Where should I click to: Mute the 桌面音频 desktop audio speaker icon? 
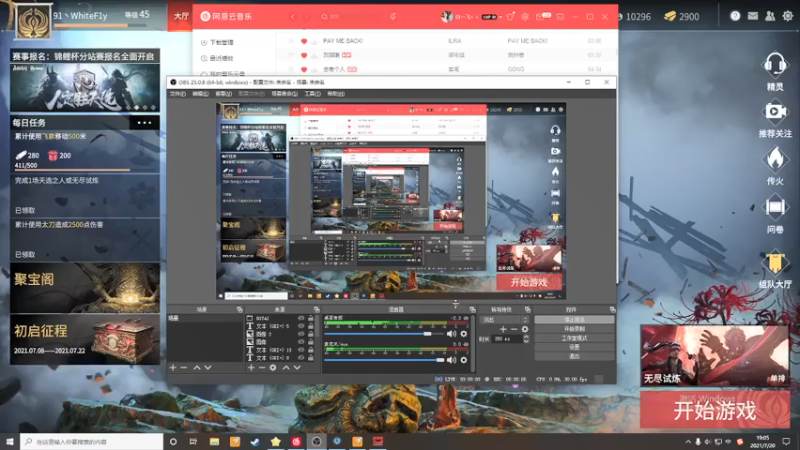click(452, 334)
